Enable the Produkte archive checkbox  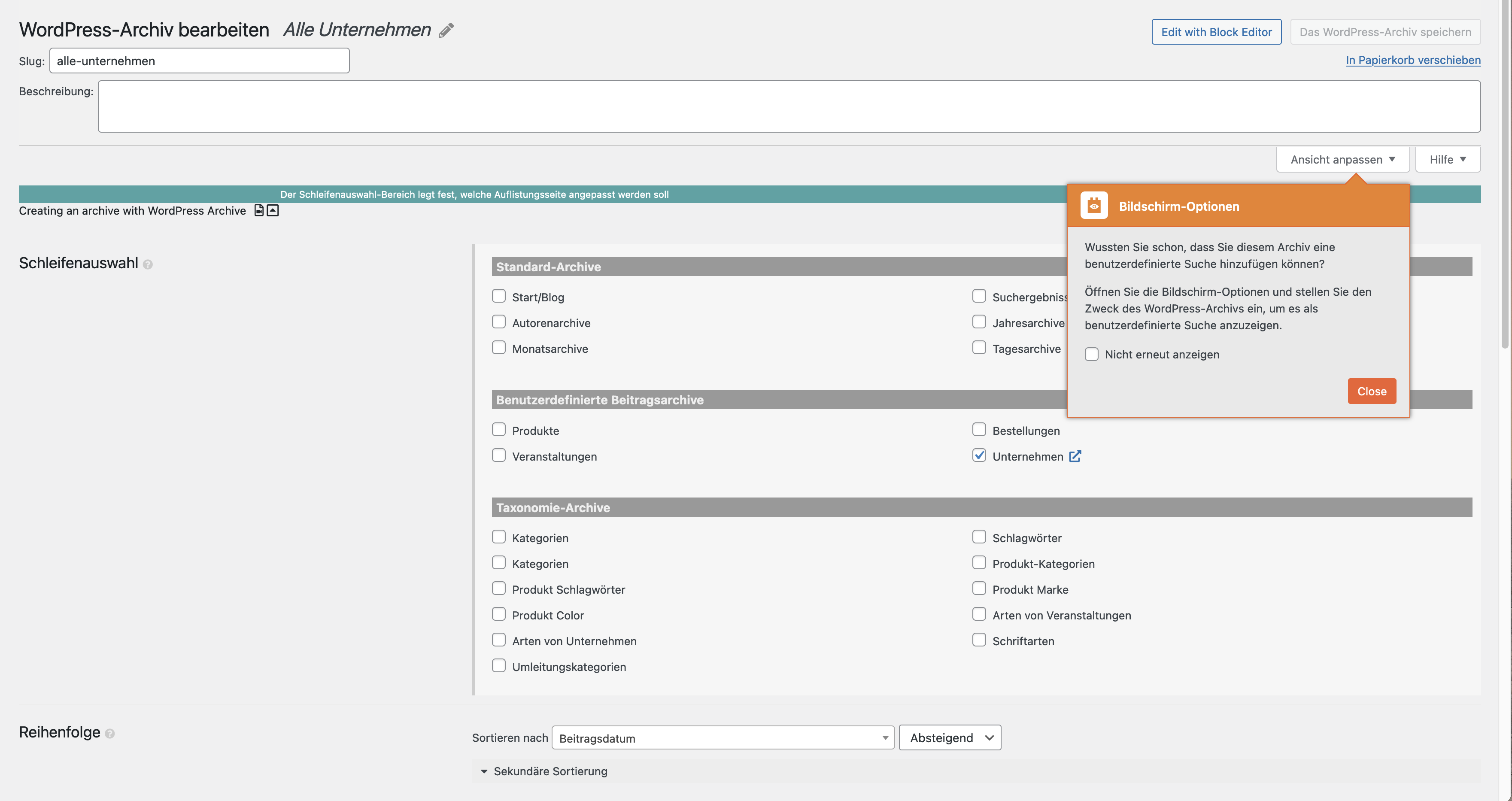pyautogui.click(x=499, y=429)
